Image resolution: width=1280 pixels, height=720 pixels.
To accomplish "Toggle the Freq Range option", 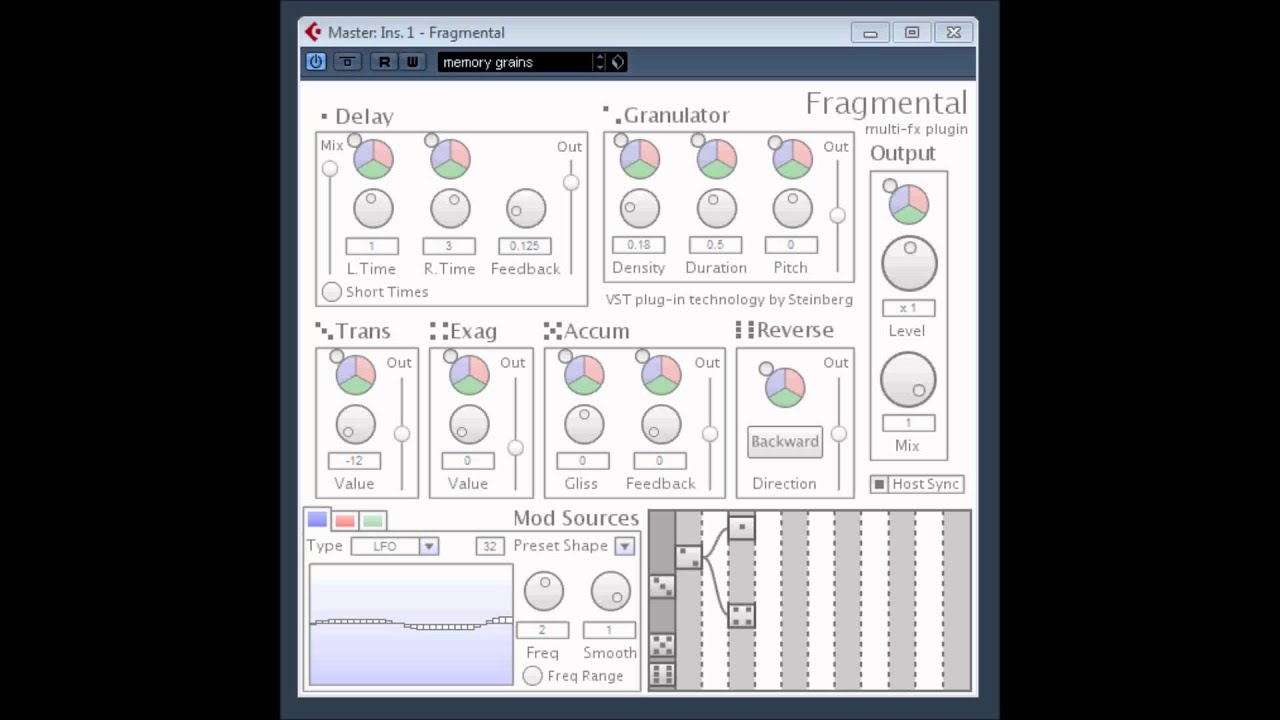I will pos(533,676).
